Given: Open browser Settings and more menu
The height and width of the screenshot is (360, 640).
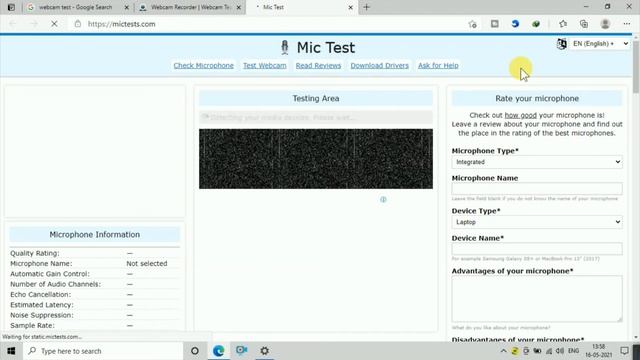Looking at the screenshot, I should pyautogui.click(x=627, y=24).
